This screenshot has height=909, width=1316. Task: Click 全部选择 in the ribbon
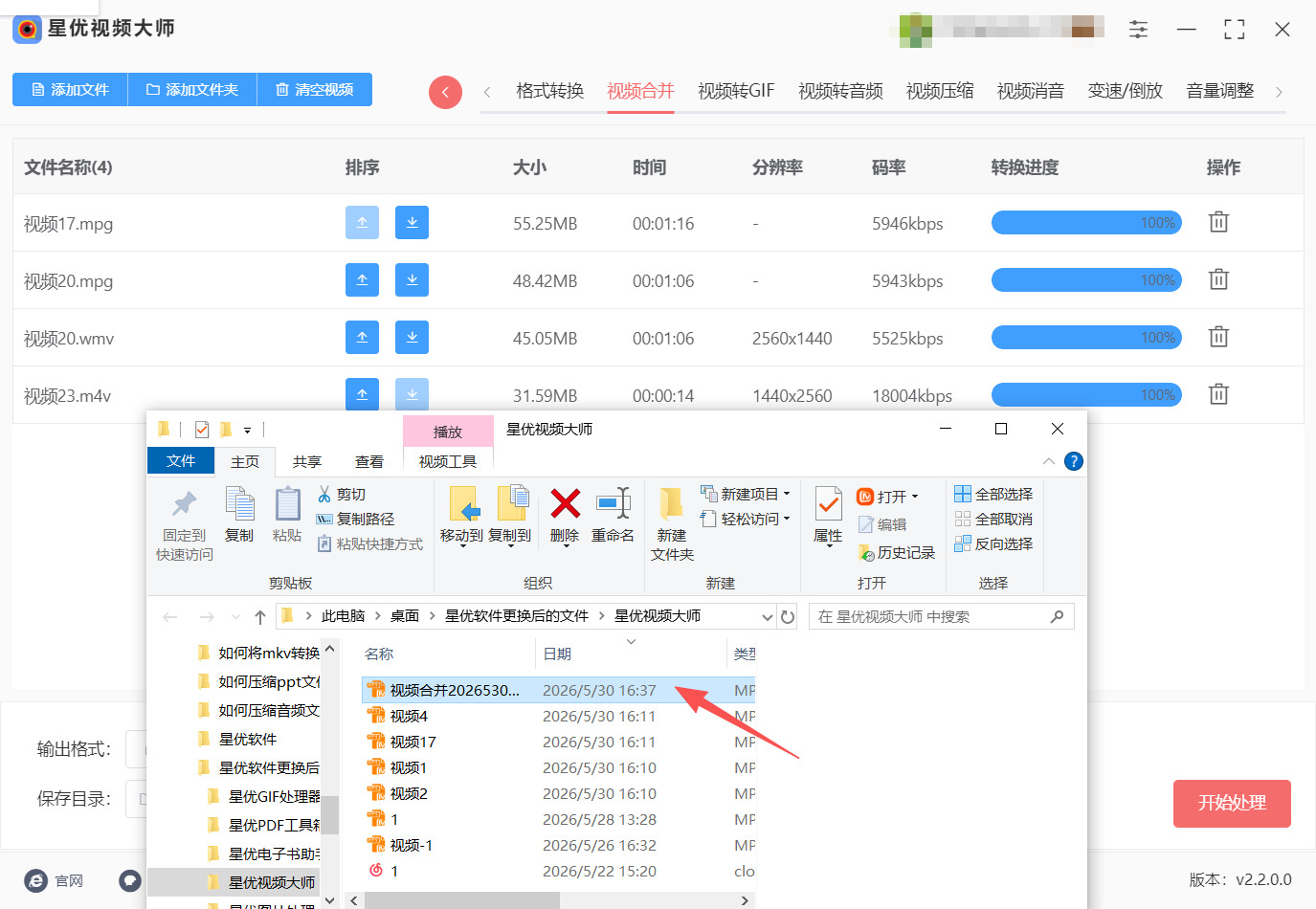[x=993, y=495]
